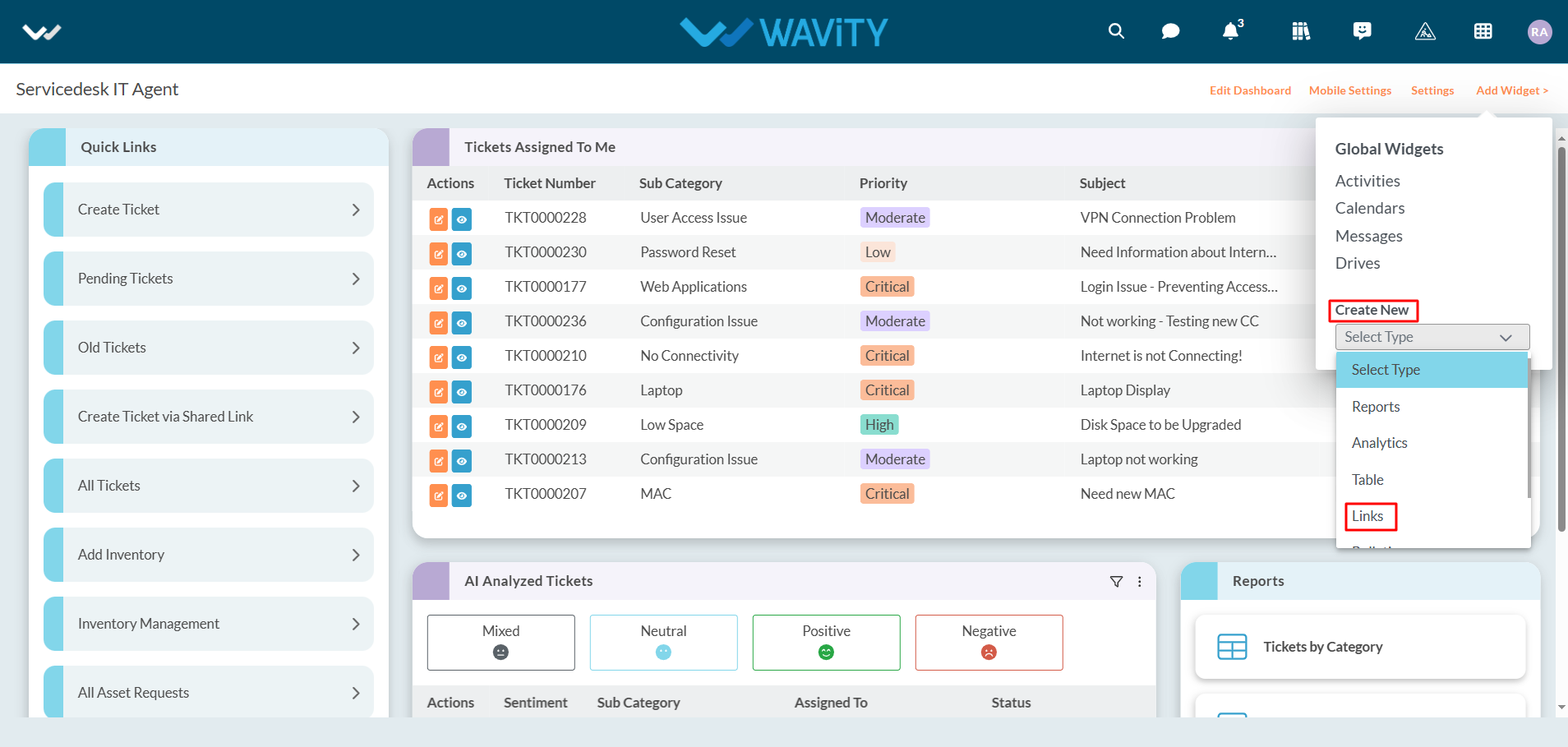Open the triangle admin icon in header
This screenshot has height=747, width=1568.
tap(1425, 31)
